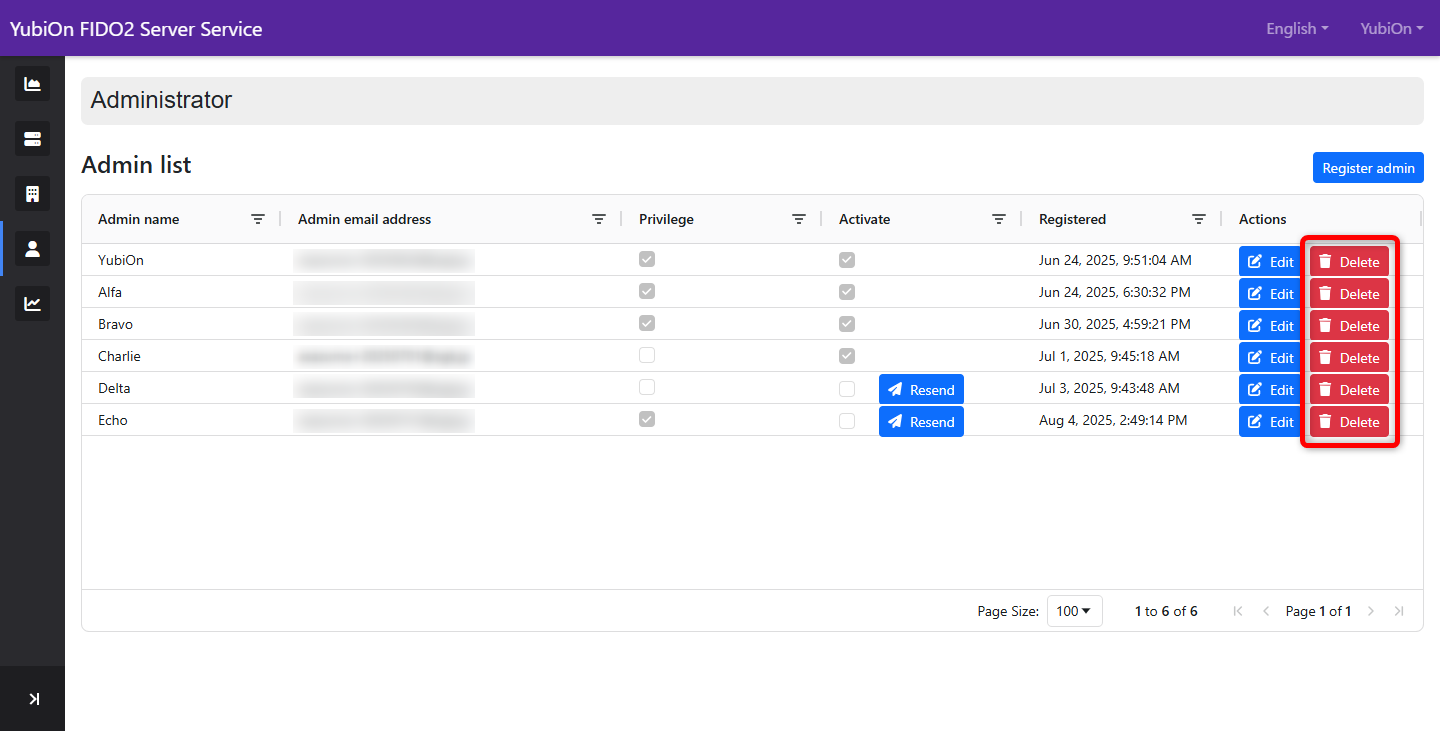This screenshot has width=1440, height=731.
Task: Open the administrator user sidebar icon
Action: pyautogui.click(x=32, y=249)
